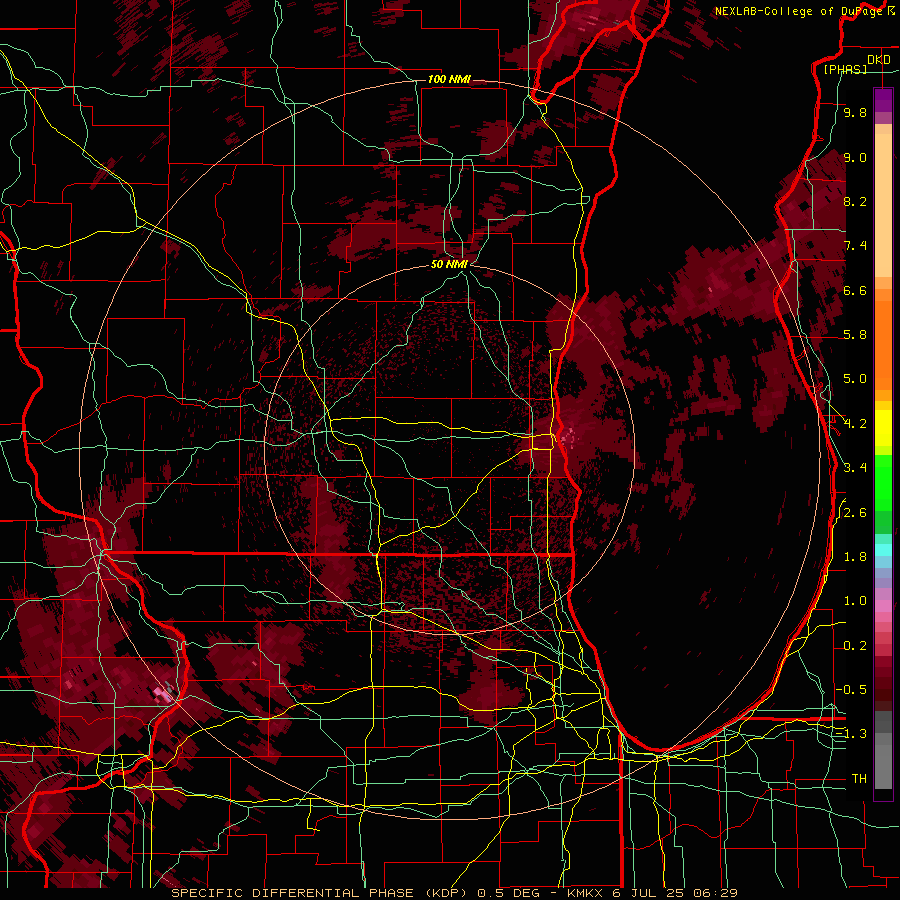The height and width of the screenshot is (900, 900).
Task: Pick the pink band of the color bar
Action: pyautogui.click(x=883, y=606)
